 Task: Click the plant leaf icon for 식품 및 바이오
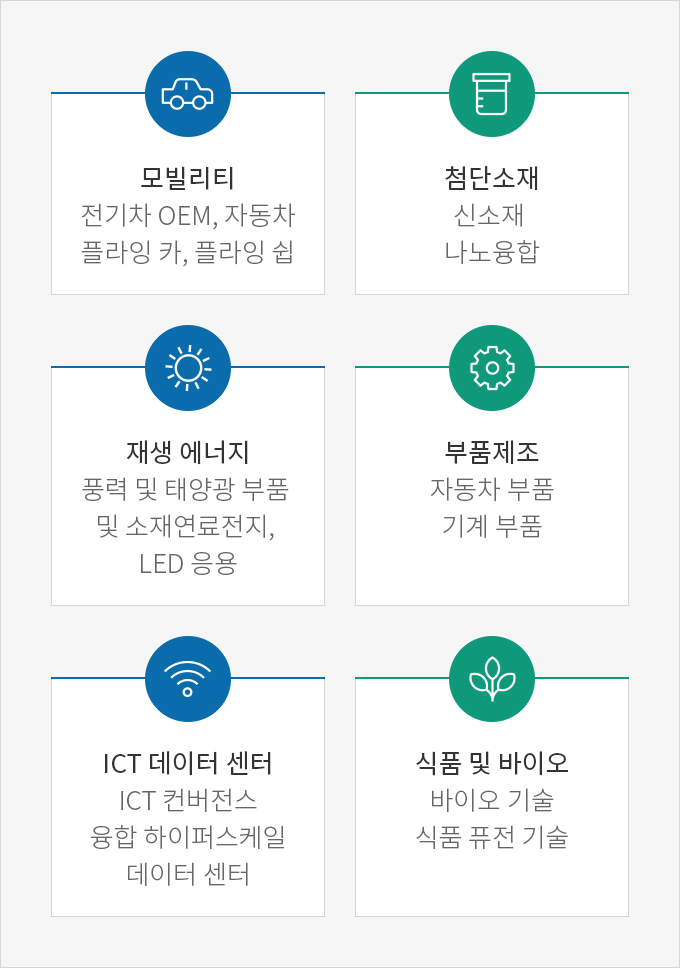point(492,679)
